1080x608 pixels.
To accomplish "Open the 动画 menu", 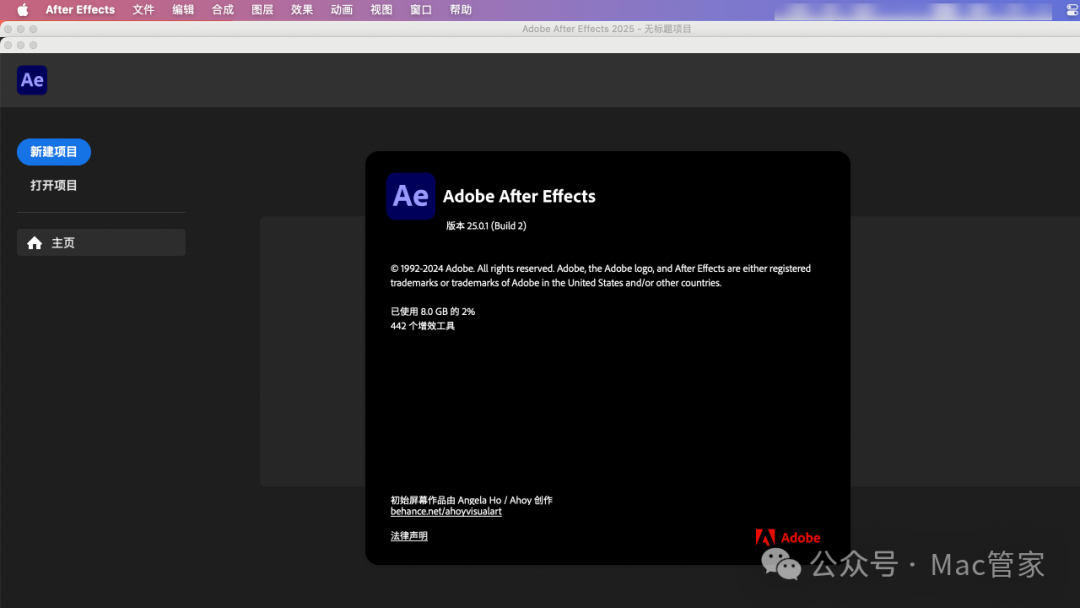I will [342, 10].
